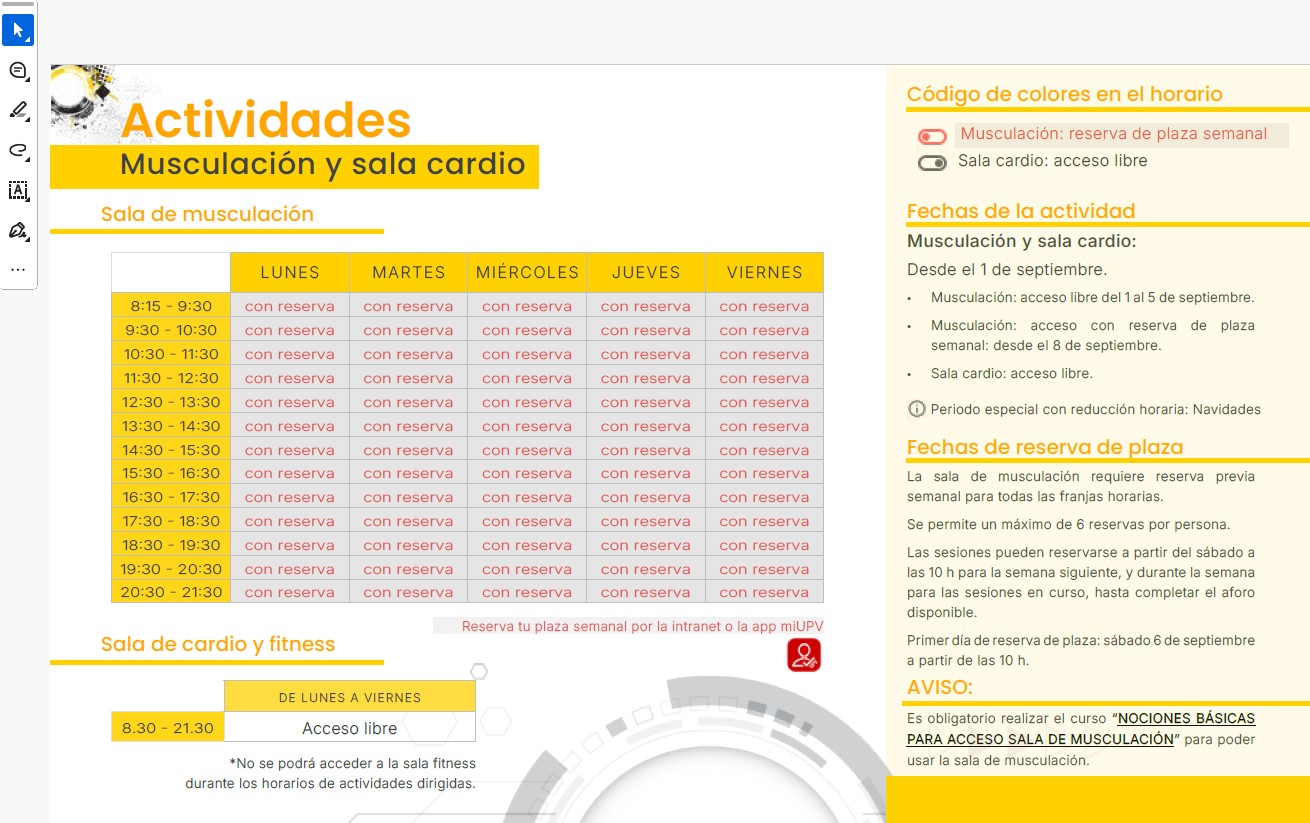Click the 8:15 - 9:30 time slot
The height and width of the screenshot is (823, 1310).
click(171, 306)
